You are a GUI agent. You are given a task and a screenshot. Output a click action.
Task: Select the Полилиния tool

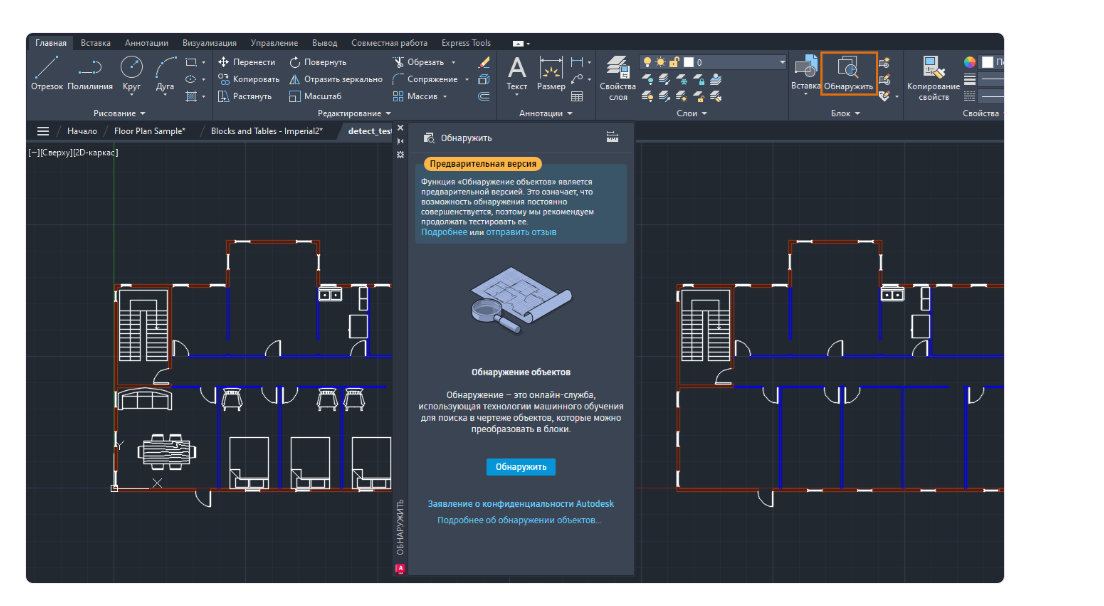click(x=89, y=74)
